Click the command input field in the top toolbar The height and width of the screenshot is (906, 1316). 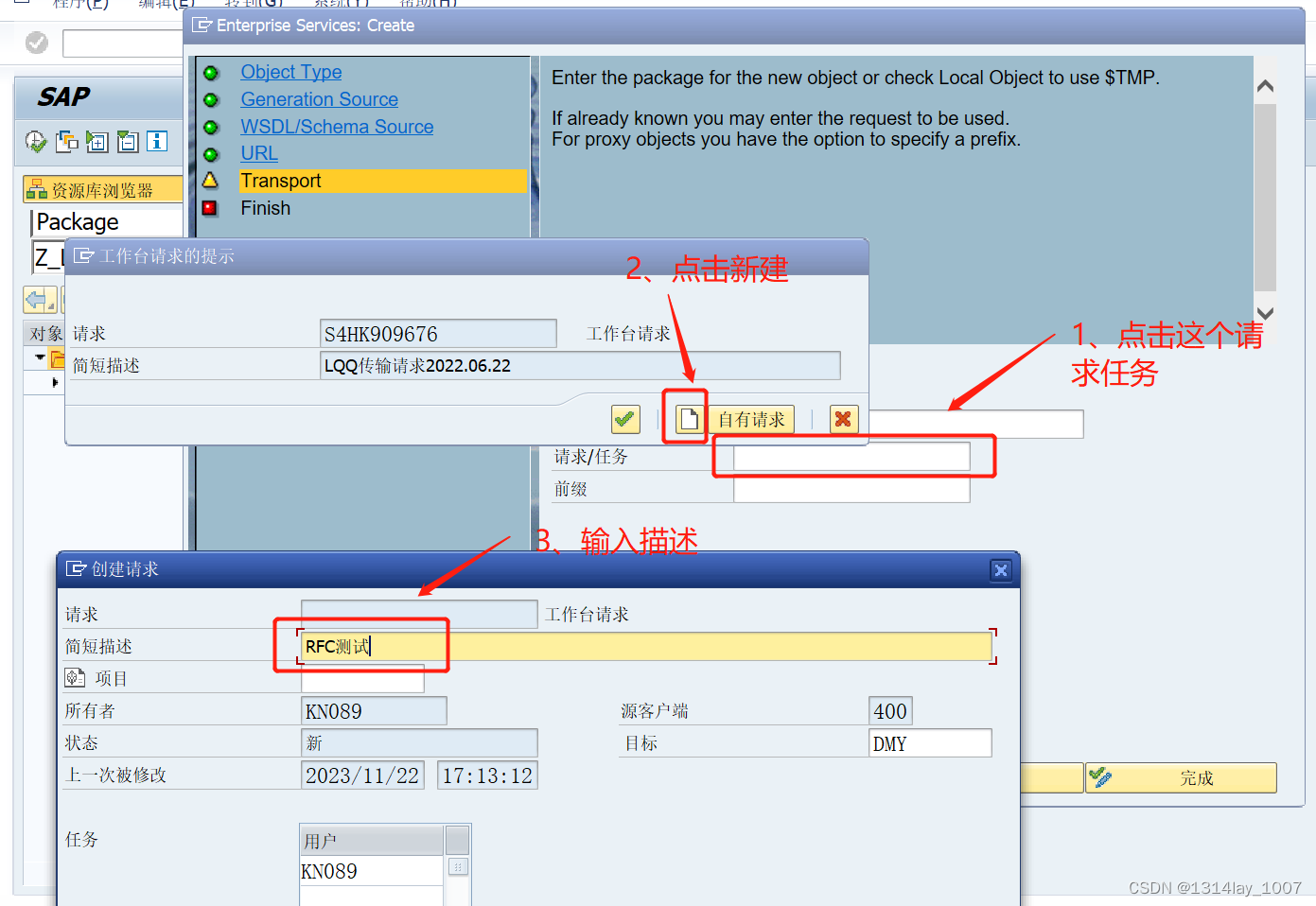pyautogui.click(x=122, y=43)
